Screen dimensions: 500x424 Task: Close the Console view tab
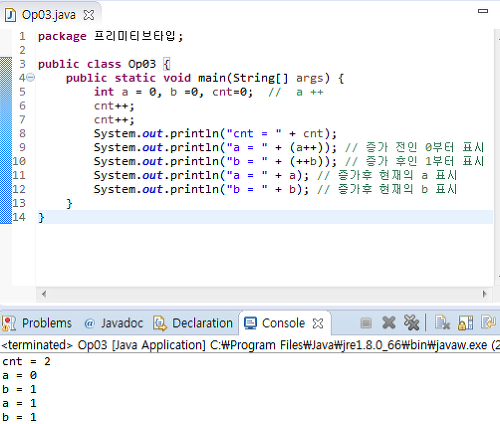point(318,323)
